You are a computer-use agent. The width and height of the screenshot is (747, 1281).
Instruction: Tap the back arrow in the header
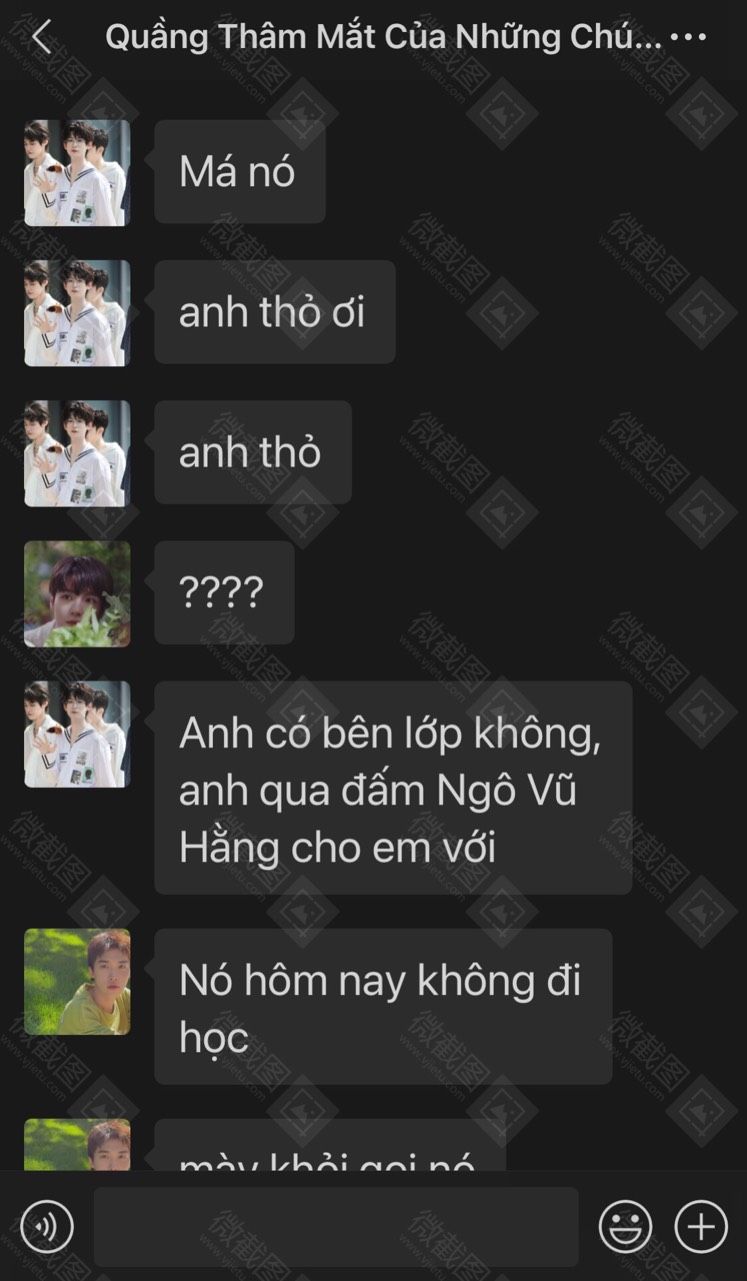tap(41, 38)
